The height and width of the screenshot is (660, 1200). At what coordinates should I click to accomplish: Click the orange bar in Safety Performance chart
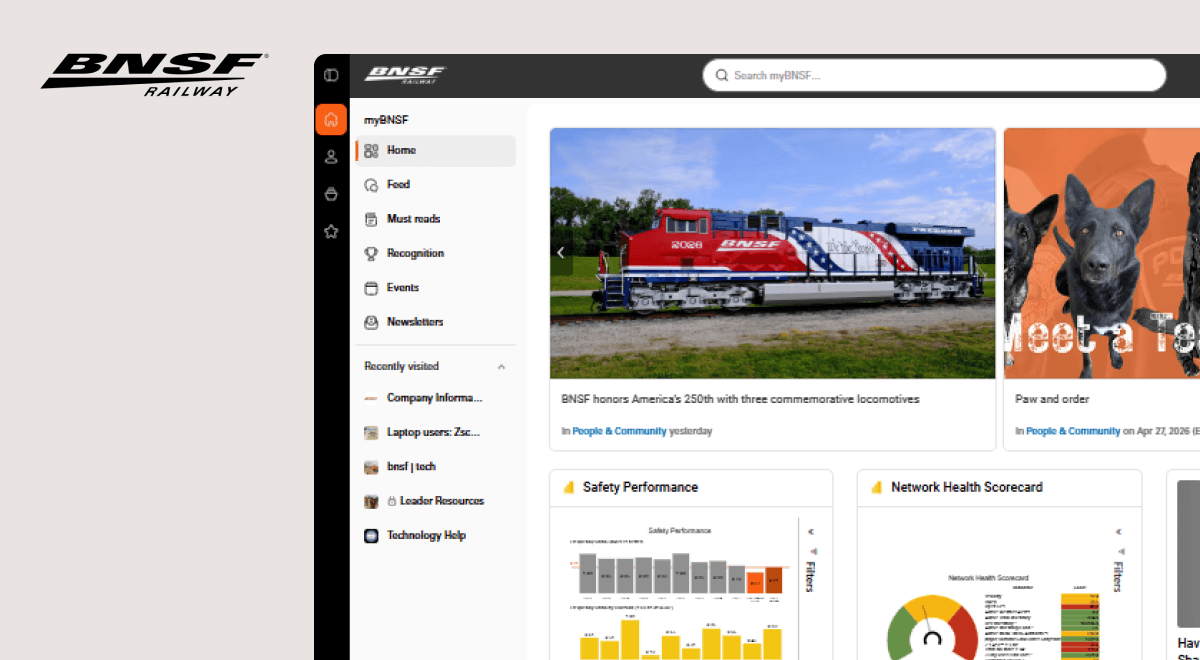point(755,581)
